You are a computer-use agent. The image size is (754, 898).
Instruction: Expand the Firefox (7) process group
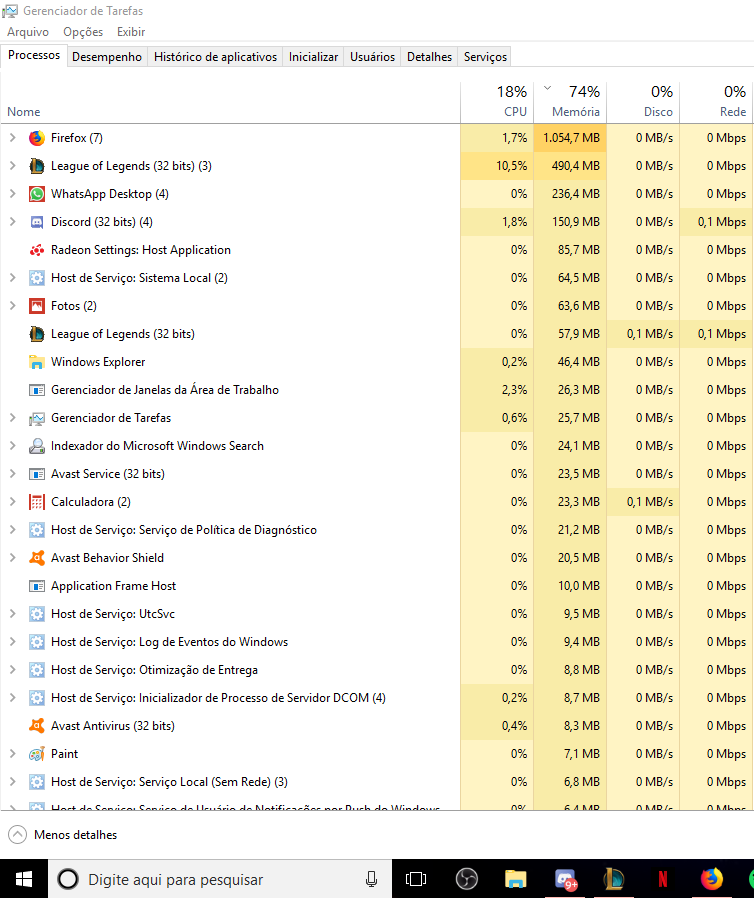coord(13,138)
